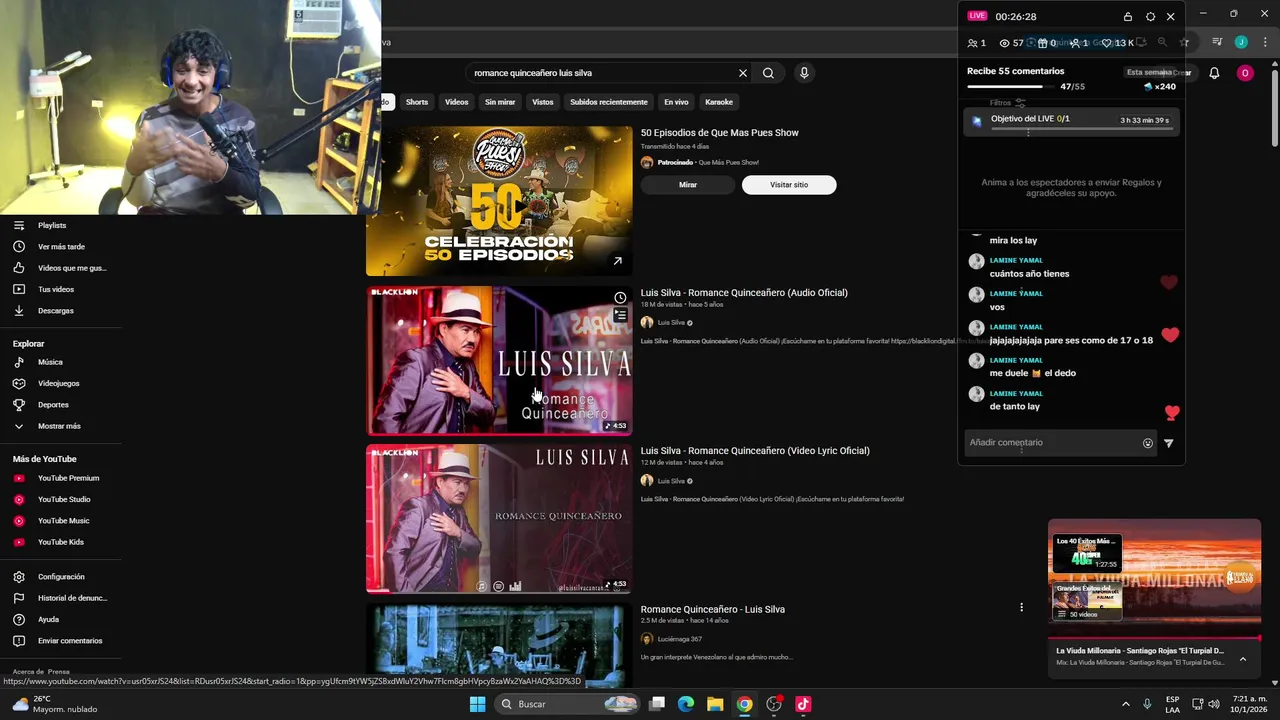Open Chrome three-dot menu
The height and width of the screenshot is (720, 1280).
1266,42
